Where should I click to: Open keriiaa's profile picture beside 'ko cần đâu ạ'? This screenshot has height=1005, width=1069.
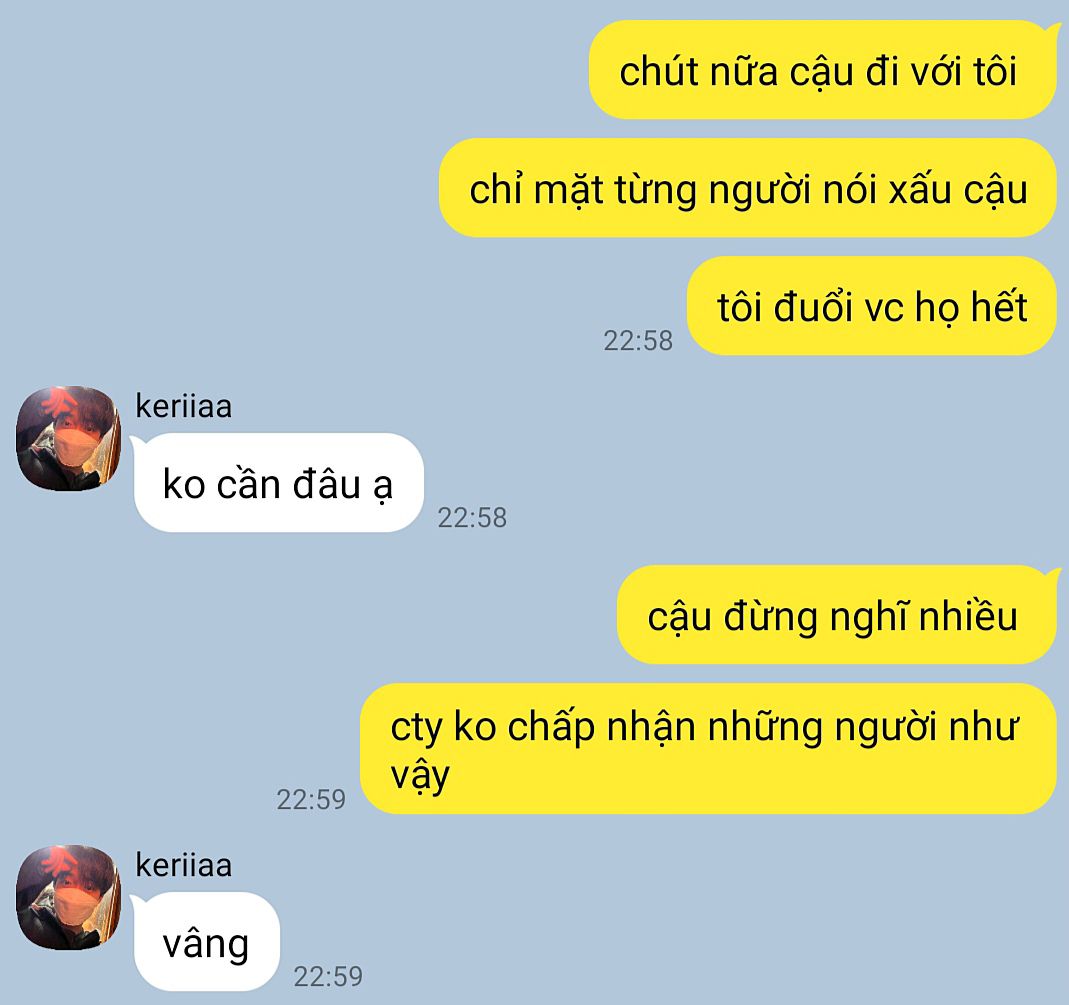[68, 438]
